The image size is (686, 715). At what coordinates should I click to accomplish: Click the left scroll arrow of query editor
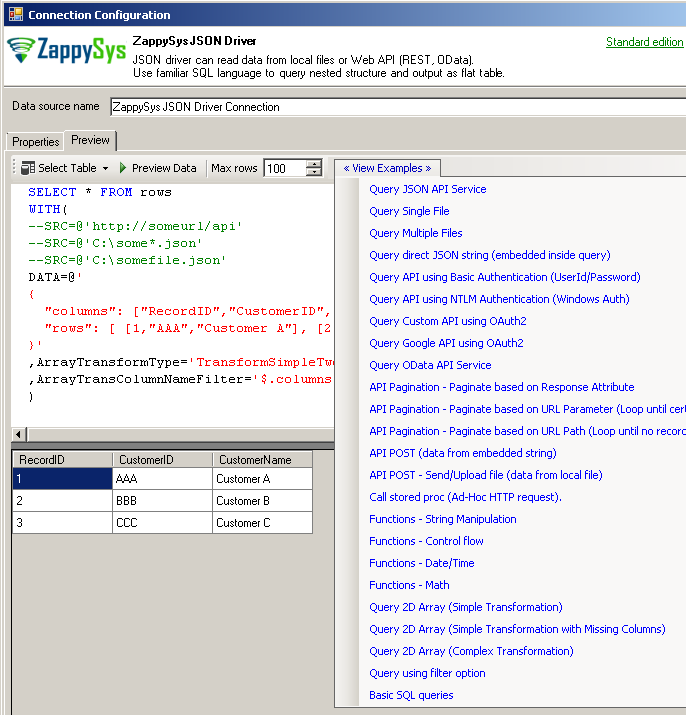[18, 435]
